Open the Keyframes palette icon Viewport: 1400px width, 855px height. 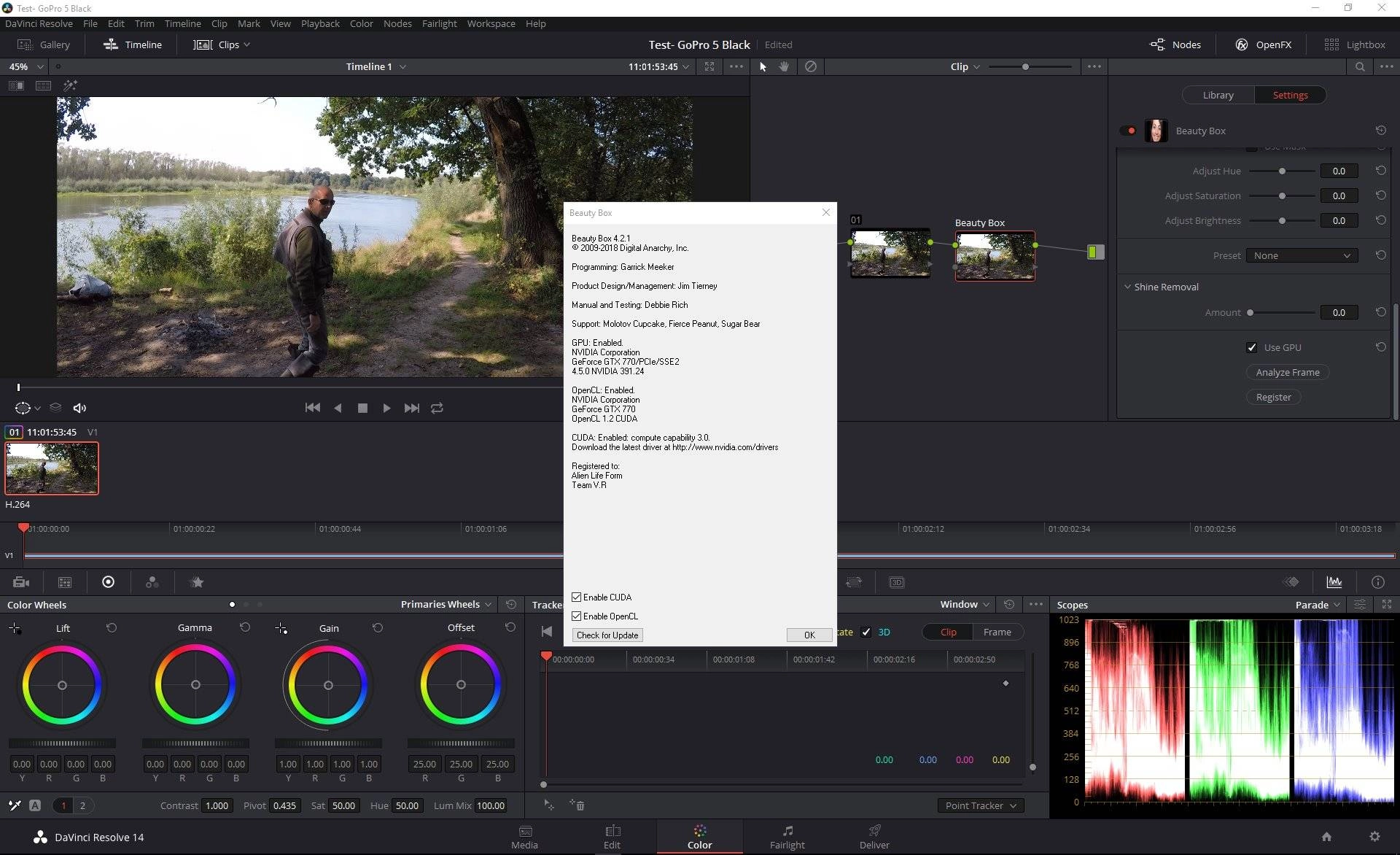1291,581
